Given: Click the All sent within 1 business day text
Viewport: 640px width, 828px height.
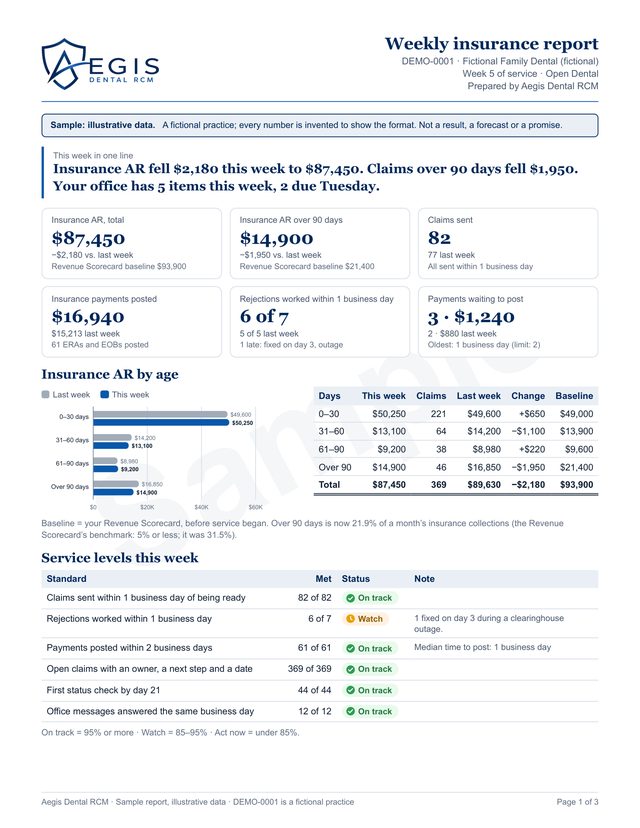Looking at the screenshot, I should (481, 267).
